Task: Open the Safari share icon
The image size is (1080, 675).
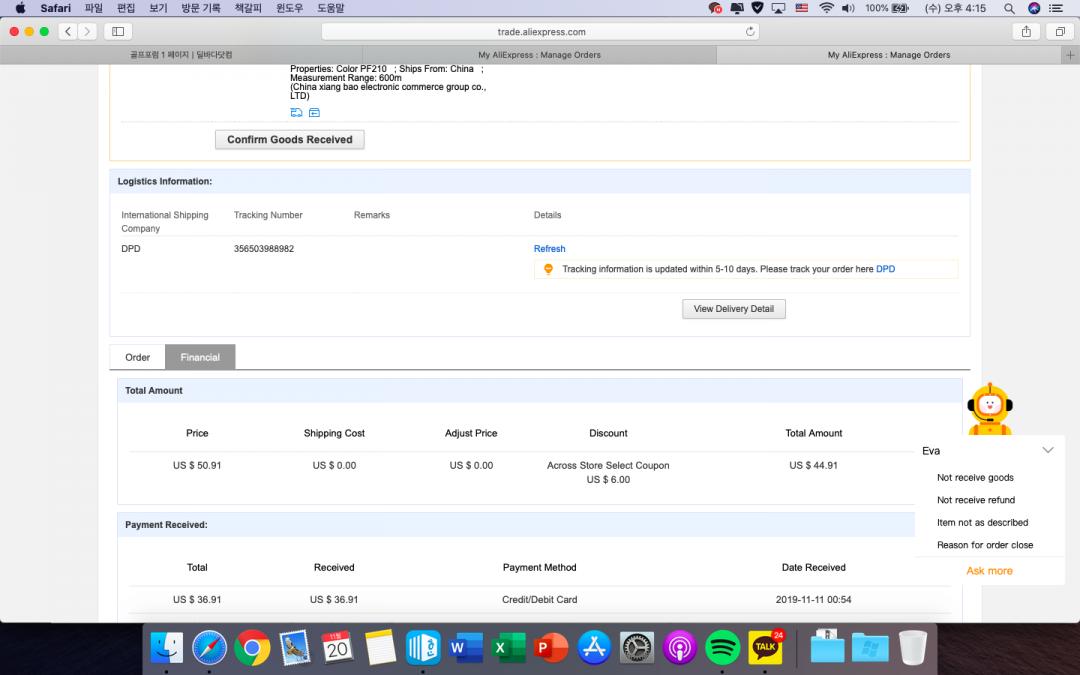Action: 1026,32
